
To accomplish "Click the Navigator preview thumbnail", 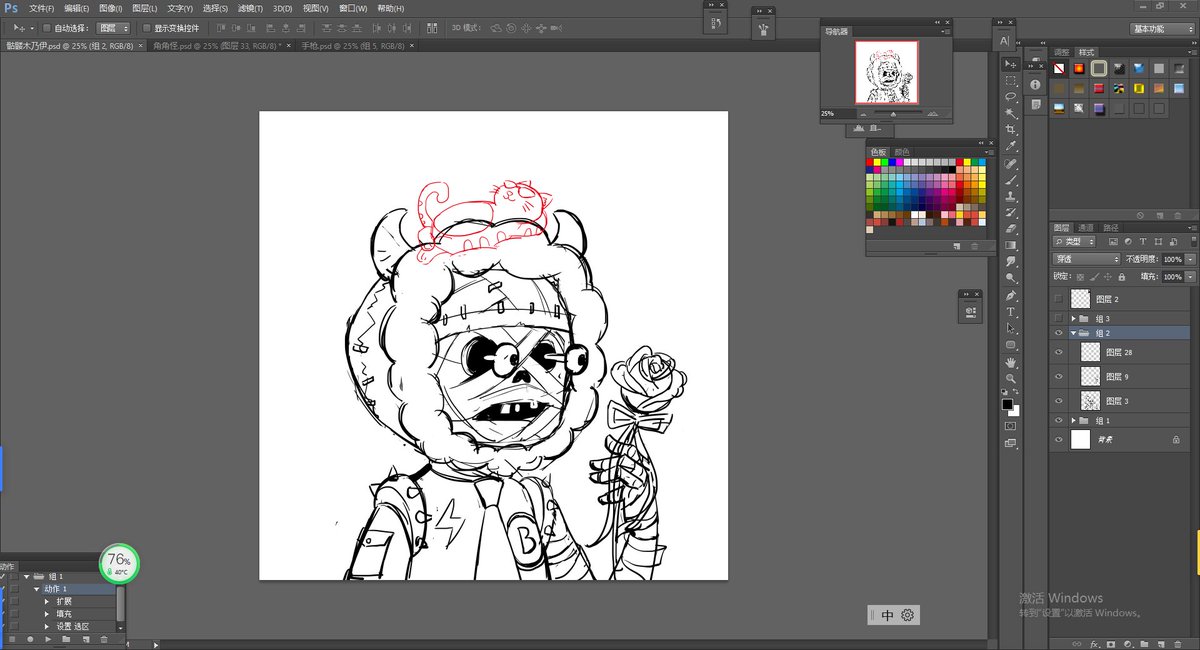I will tap(886, 73).
